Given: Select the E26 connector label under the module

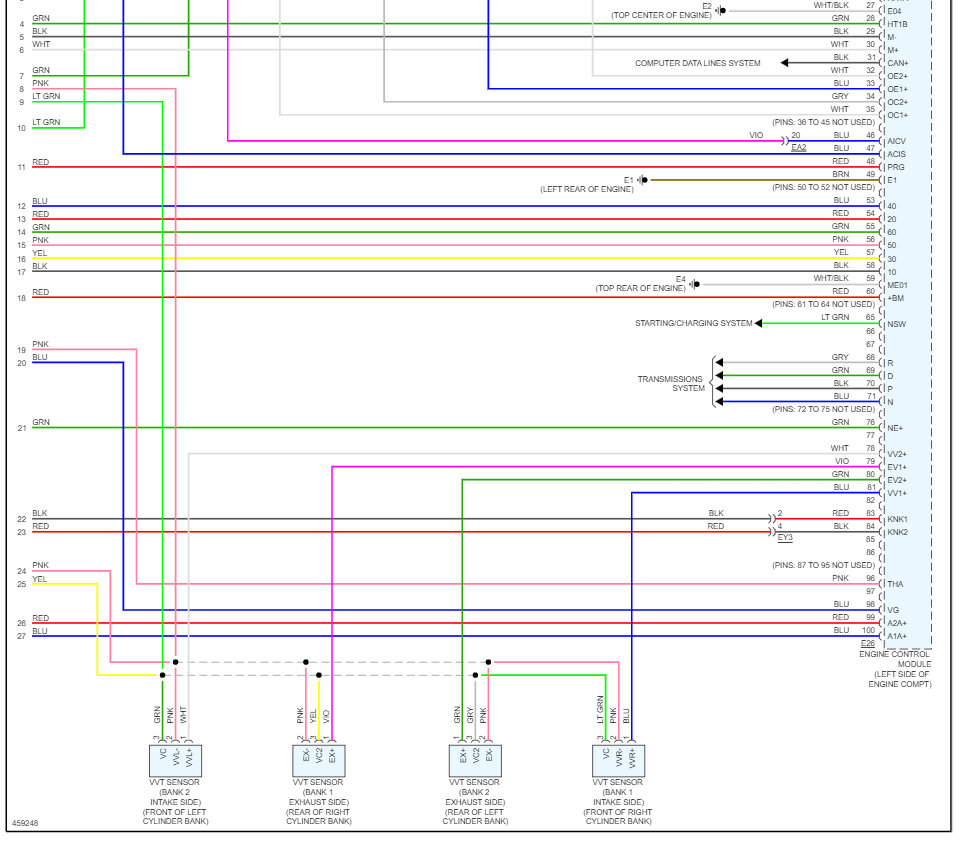Looking at the screenshot, I should [867, 643].
